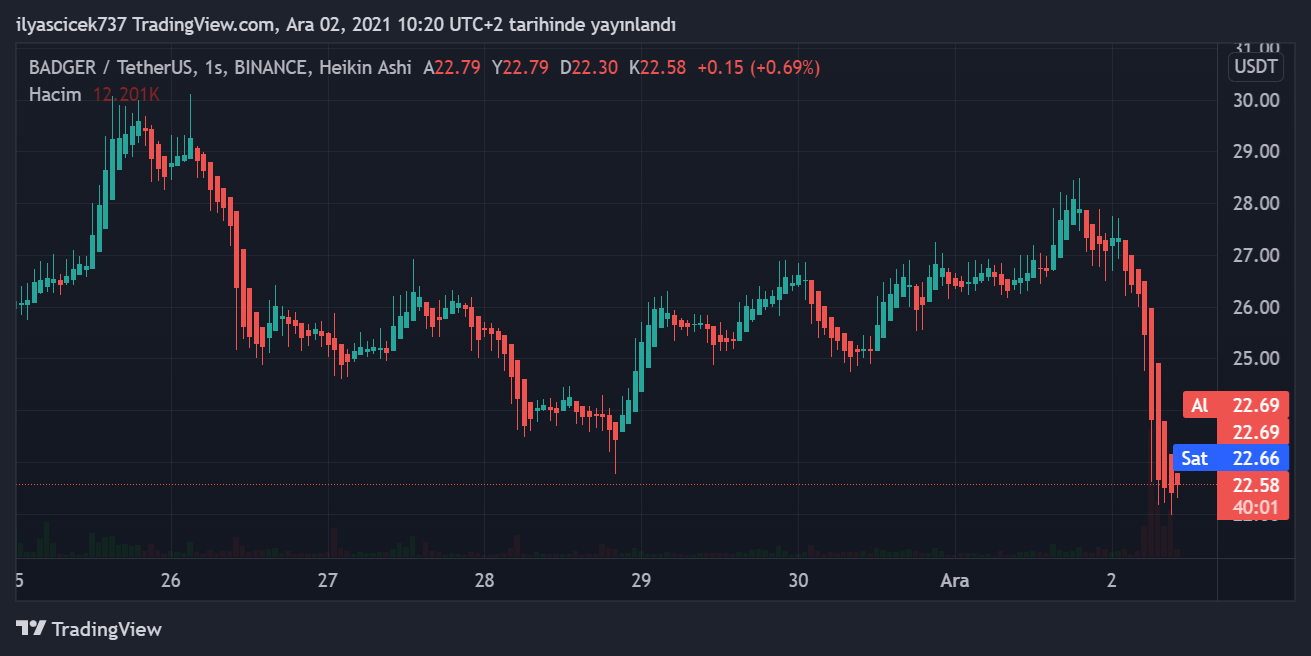Click TradingView.com in the header text
The height and width of the screenshot is (656, 1311).
point(205,24)
